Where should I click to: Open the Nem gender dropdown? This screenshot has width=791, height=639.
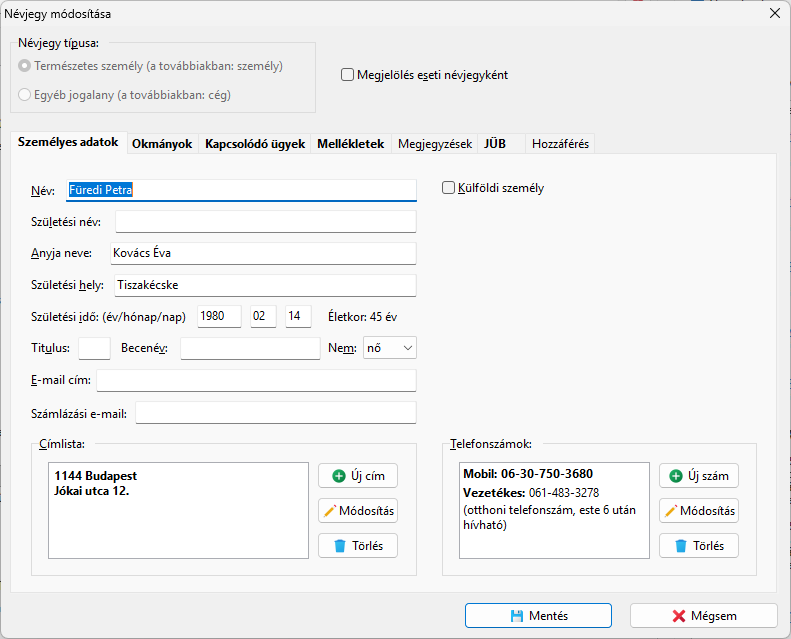click(390, 348)
